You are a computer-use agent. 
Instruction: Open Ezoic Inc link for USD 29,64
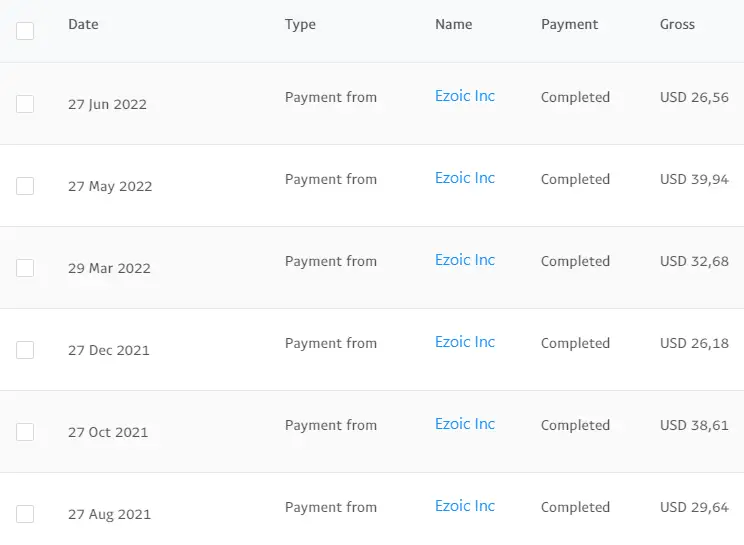point(465,506)
